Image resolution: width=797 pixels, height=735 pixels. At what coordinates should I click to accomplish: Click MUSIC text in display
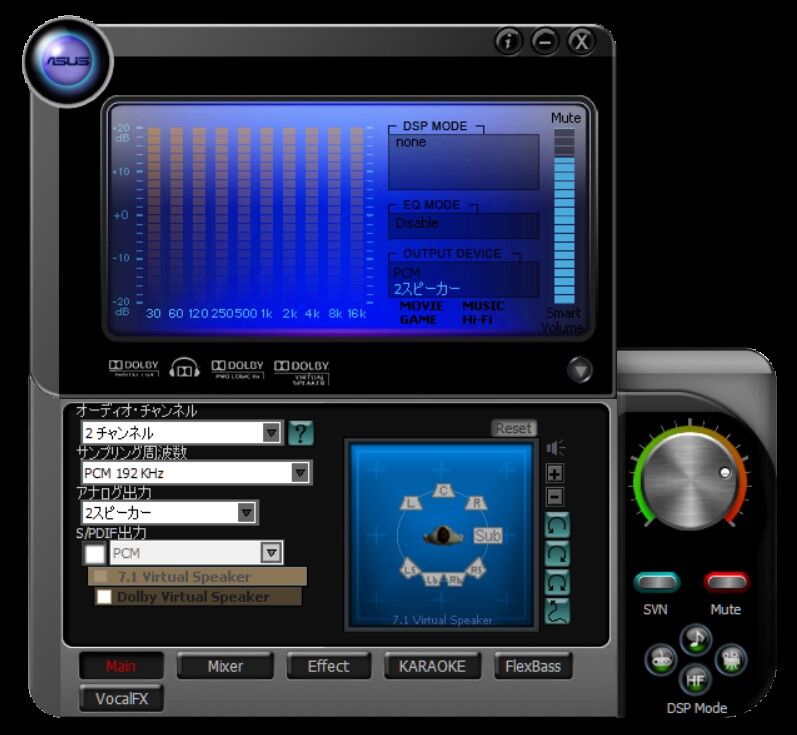[x=483, y=306]
